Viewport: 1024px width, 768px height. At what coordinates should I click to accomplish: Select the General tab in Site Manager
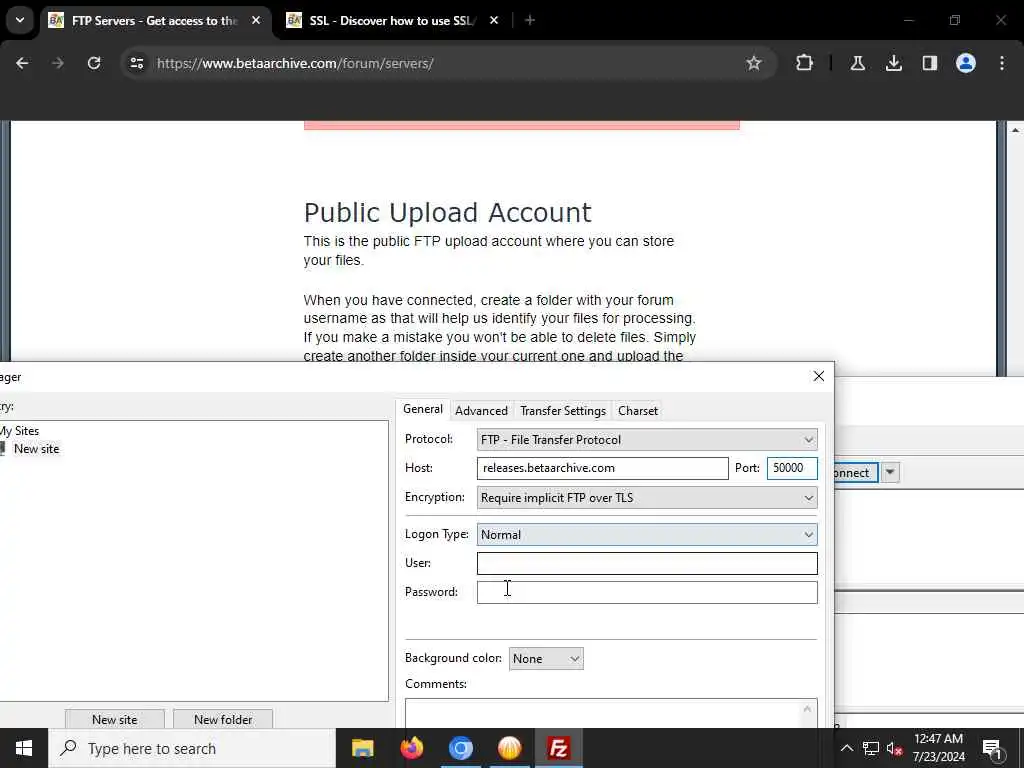[423, 409]
